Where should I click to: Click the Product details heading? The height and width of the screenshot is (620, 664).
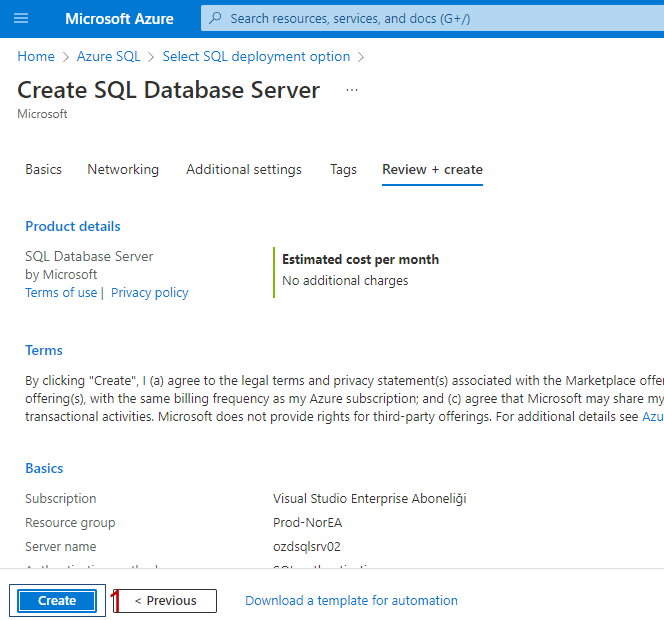(x=73, y=226)
